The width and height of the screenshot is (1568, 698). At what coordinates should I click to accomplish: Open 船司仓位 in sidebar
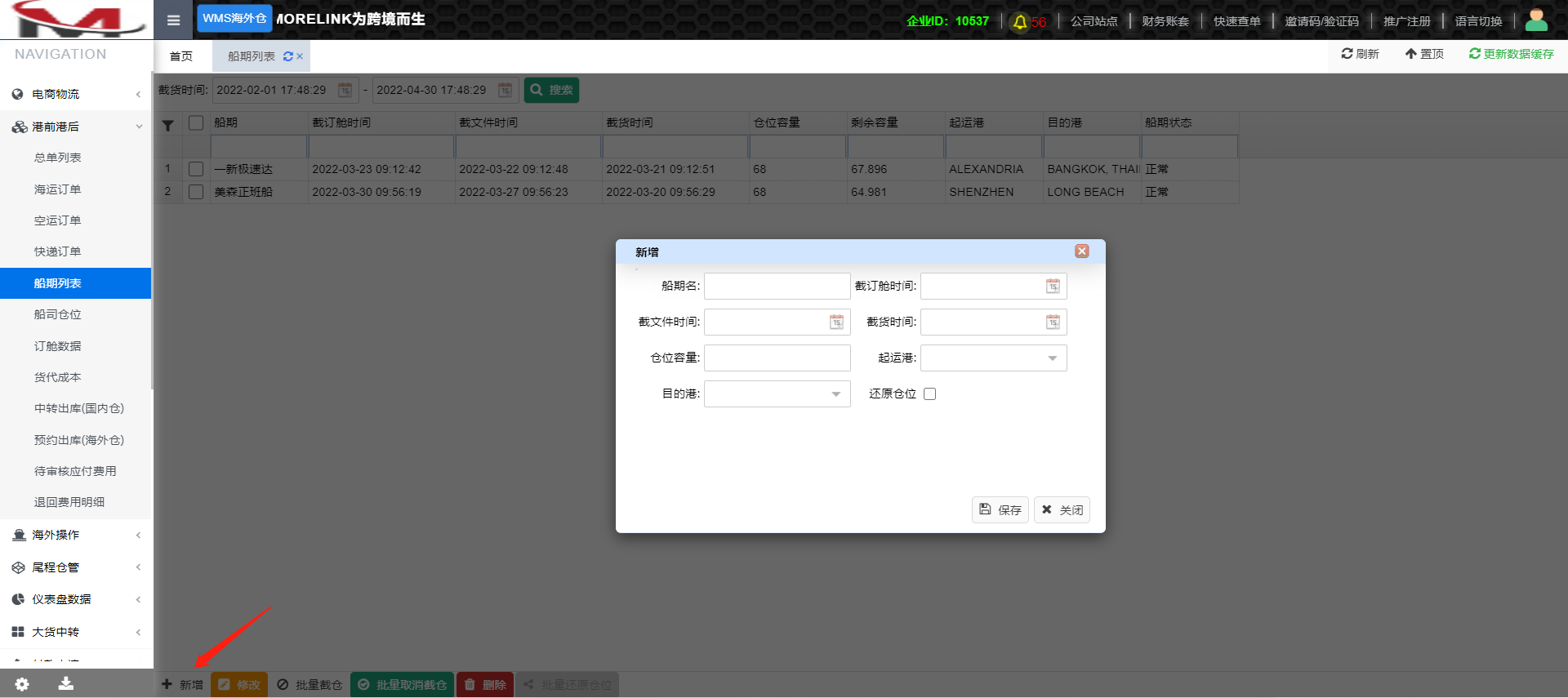57,314
